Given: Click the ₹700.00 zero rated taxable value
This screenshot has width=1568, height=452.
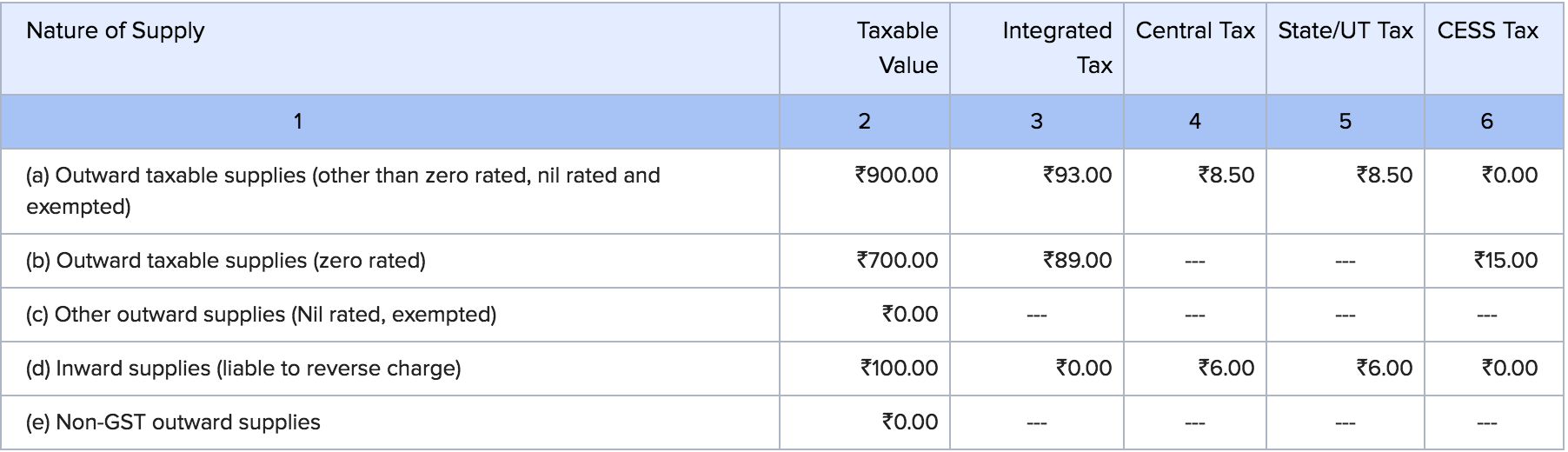Looking at the screenshot, I should [897, 261].
